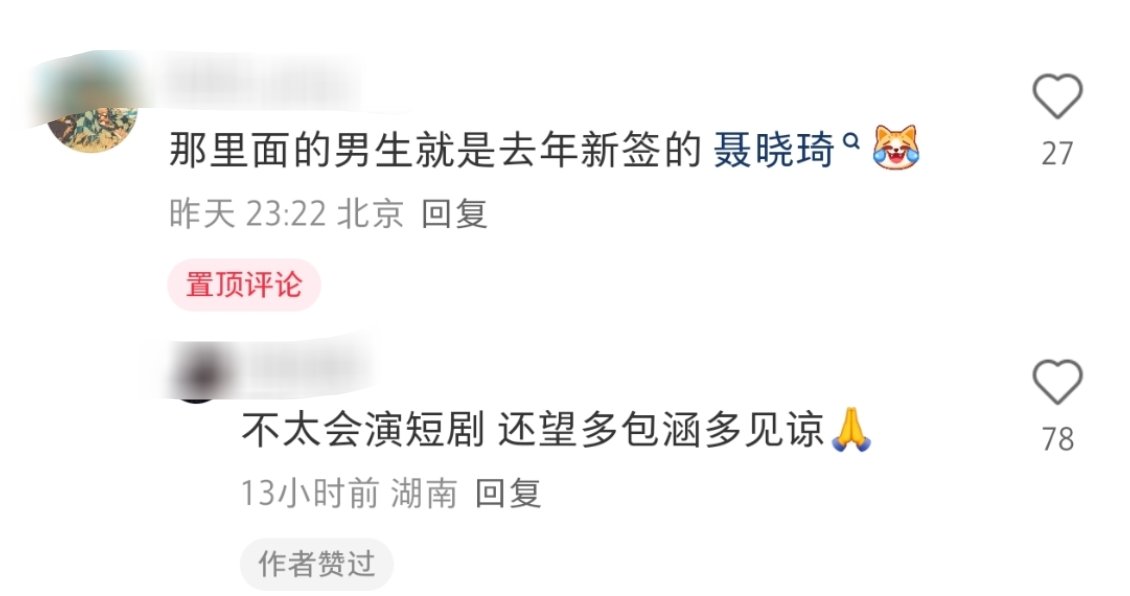Tap the search magnifier beside 聂晓琦
1130x596 pixels.
851,141
